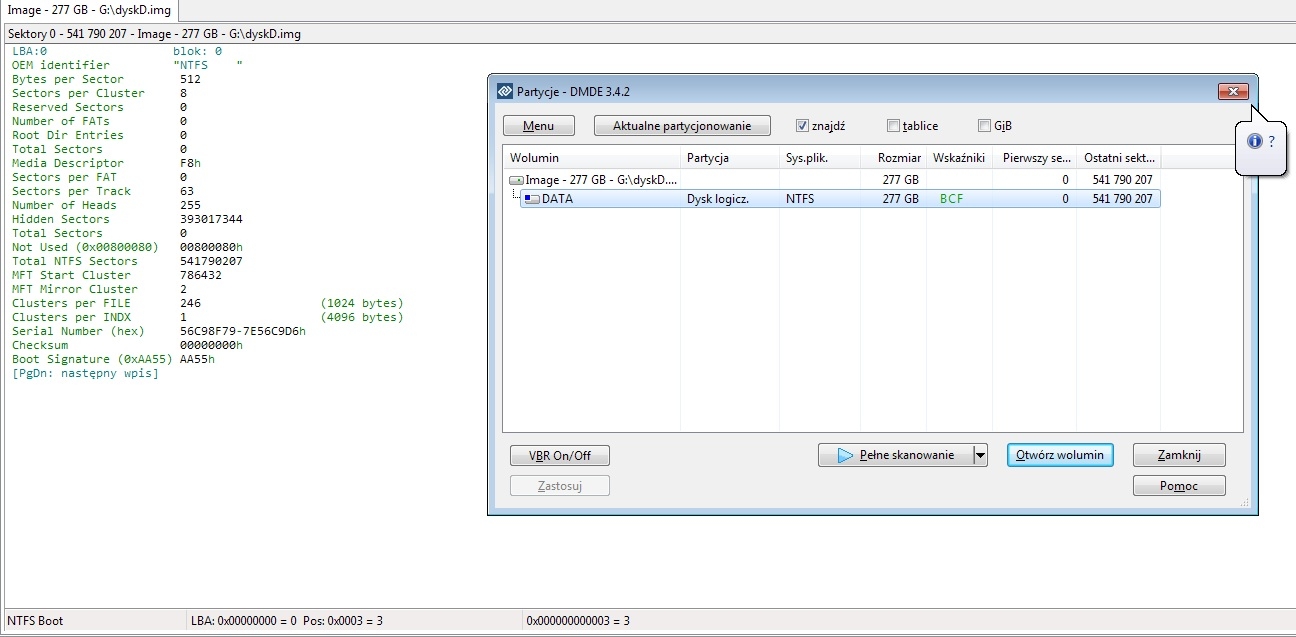This screenshot has height=637, width=1296.
Task: Click the blue info help balloon icon
Action: [1255, 142]
